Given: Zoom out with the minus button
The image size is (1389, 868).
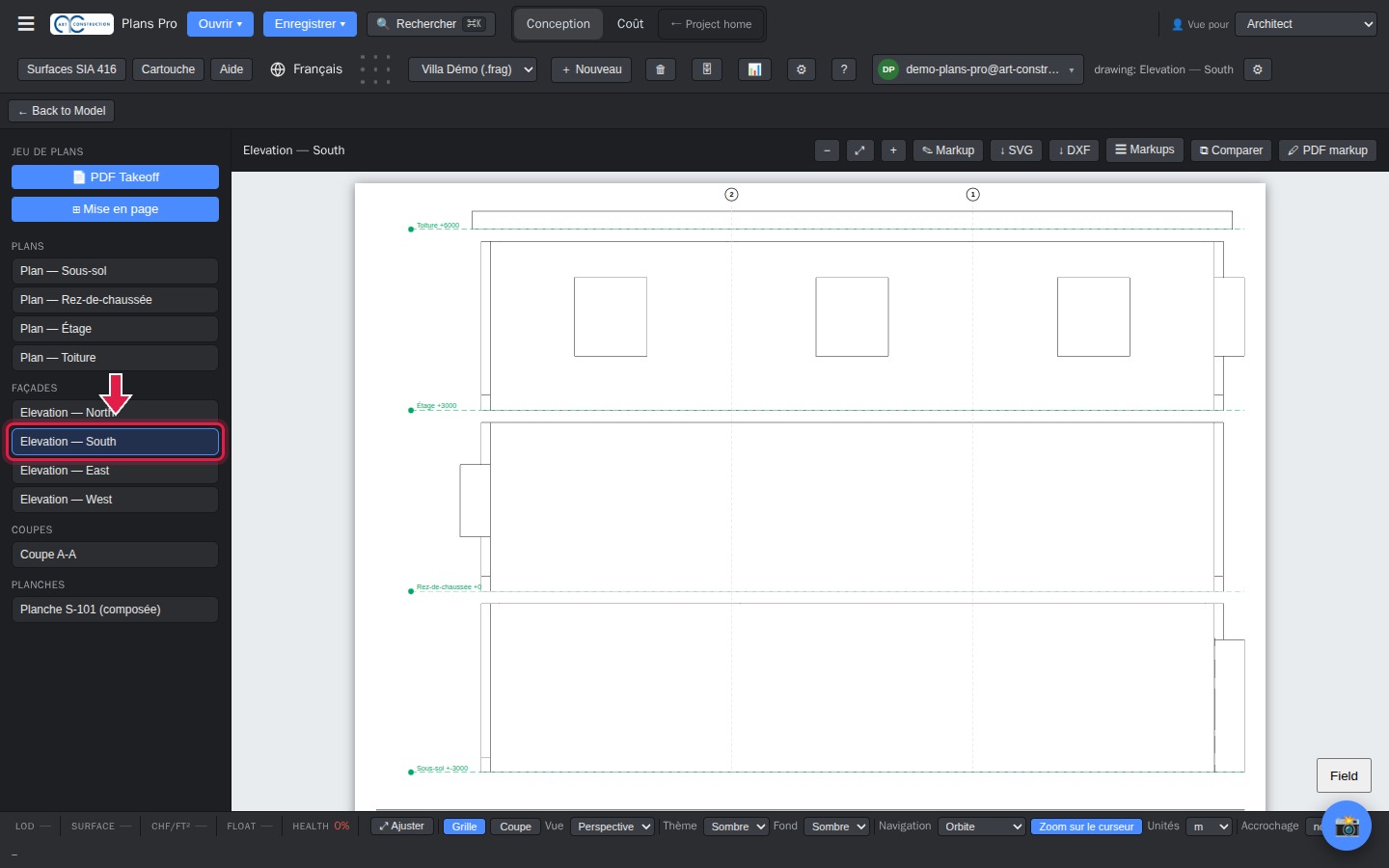Looking at the screenshot, I should click(827, 150).
